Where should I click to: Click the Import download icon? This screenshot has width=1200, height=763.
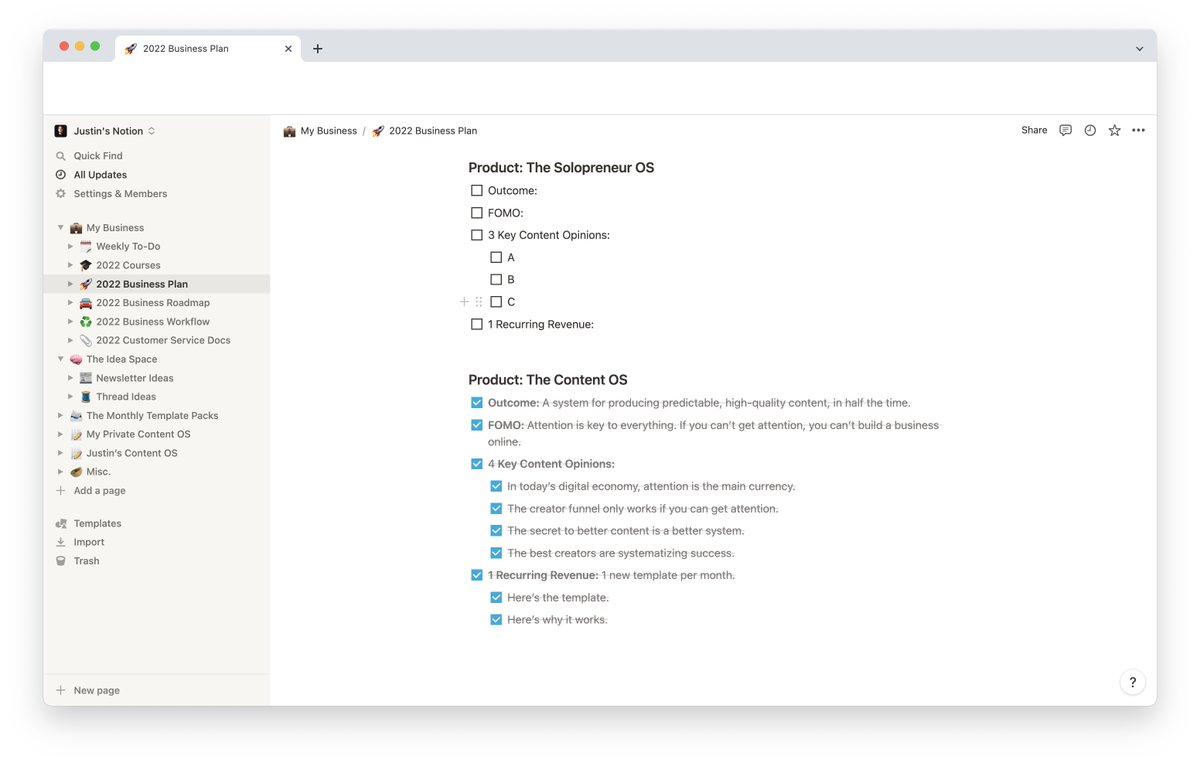61,542
